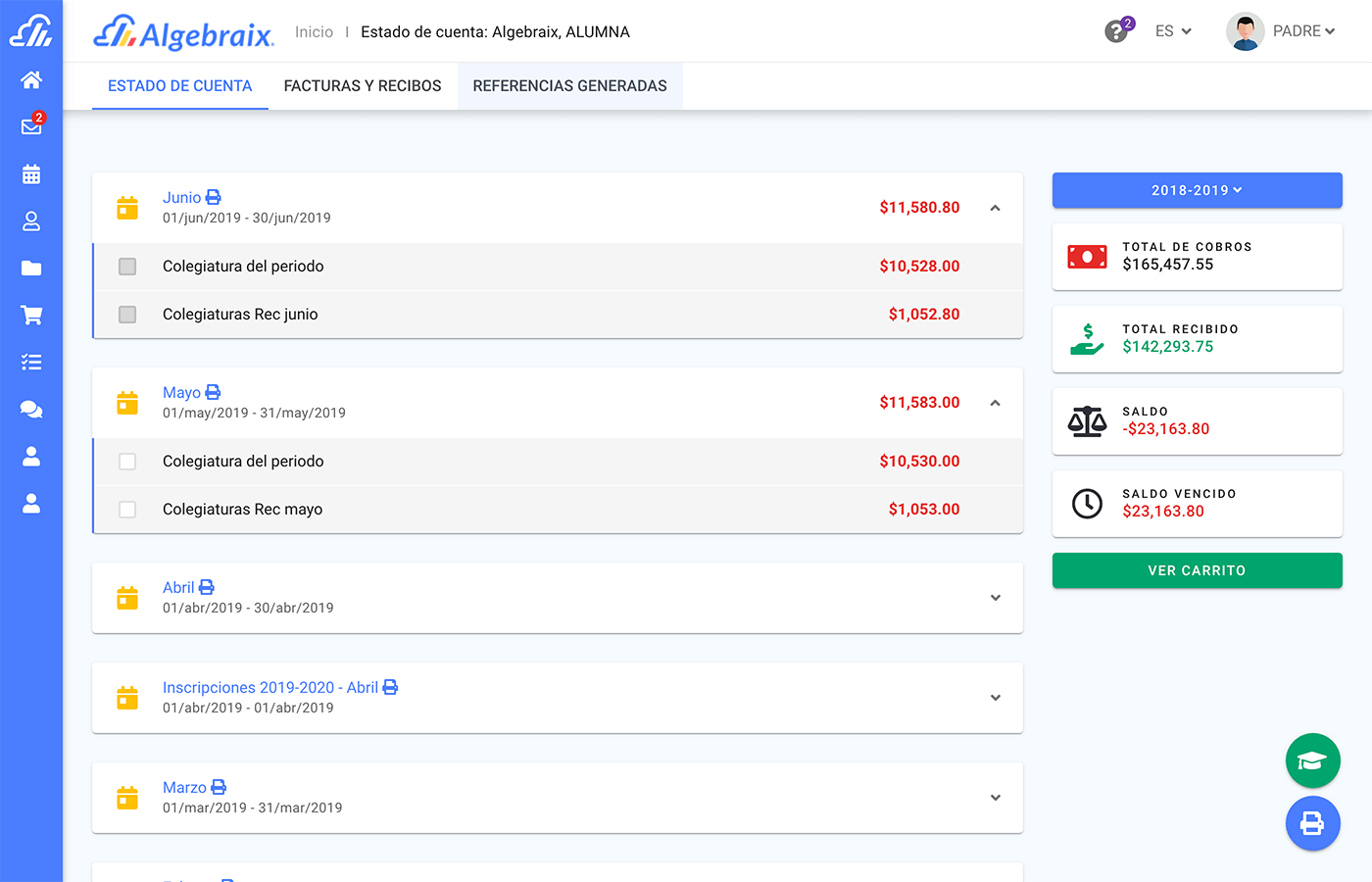Image resolution: width=1372 pixels, height=882 pixels.
Task: Click the help question mark icon
Action: pyautogui.click(x=1116, y=31)
